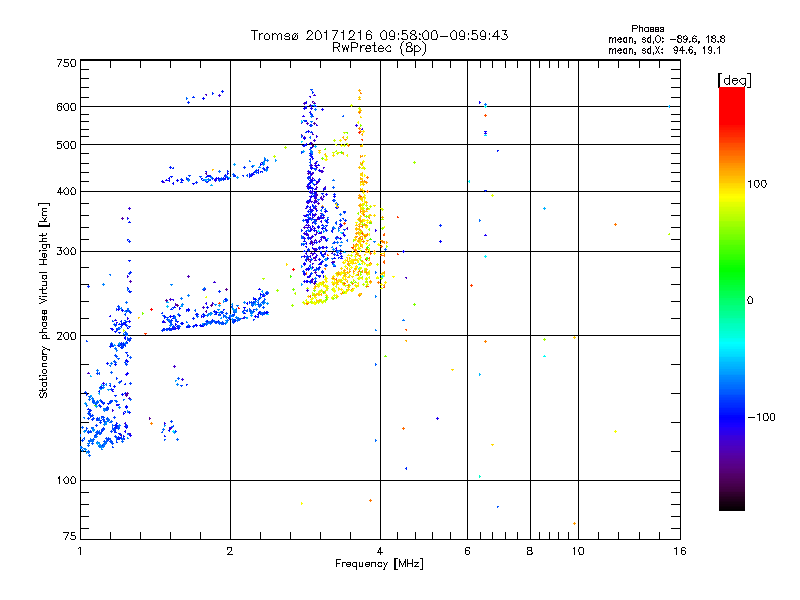Click the plot title 'Tromsø 20171216 09:58:00-09:59:43'

click(x=379, y=35)
